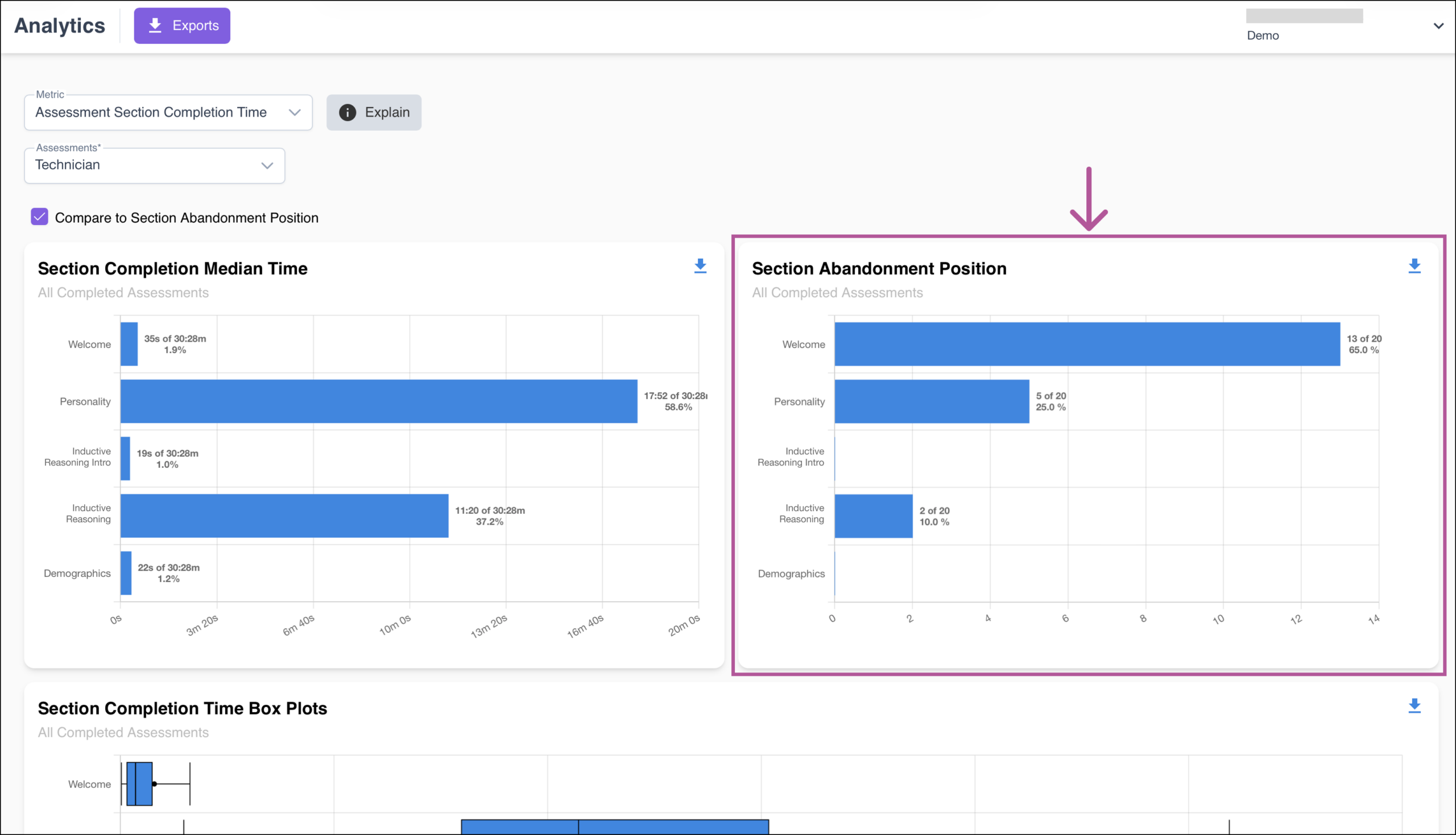The image size is (1456, 835).
Task: Click the Analytics page title
Action: tap(60, 26)
